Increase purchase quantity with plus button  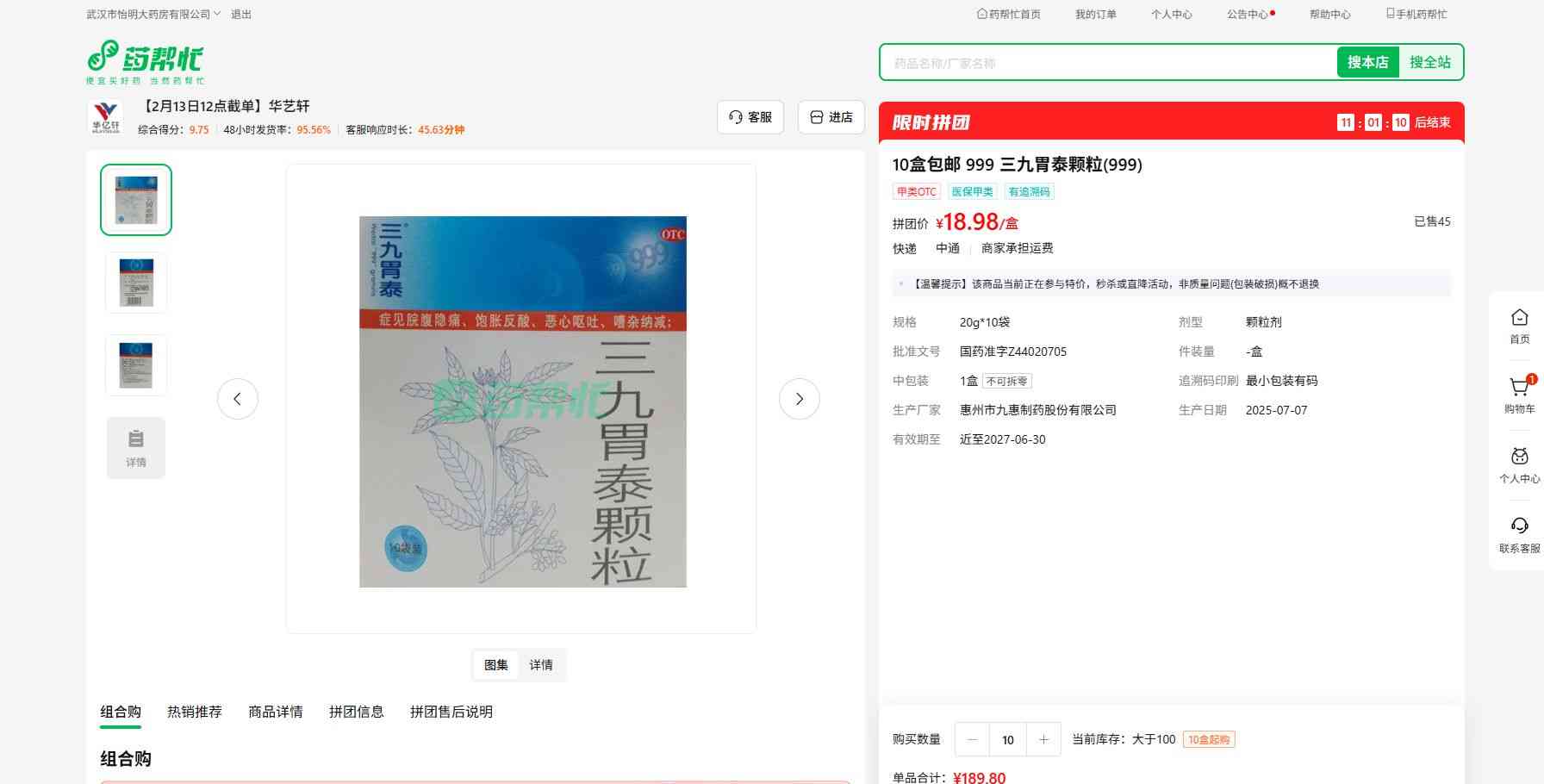1043,739
